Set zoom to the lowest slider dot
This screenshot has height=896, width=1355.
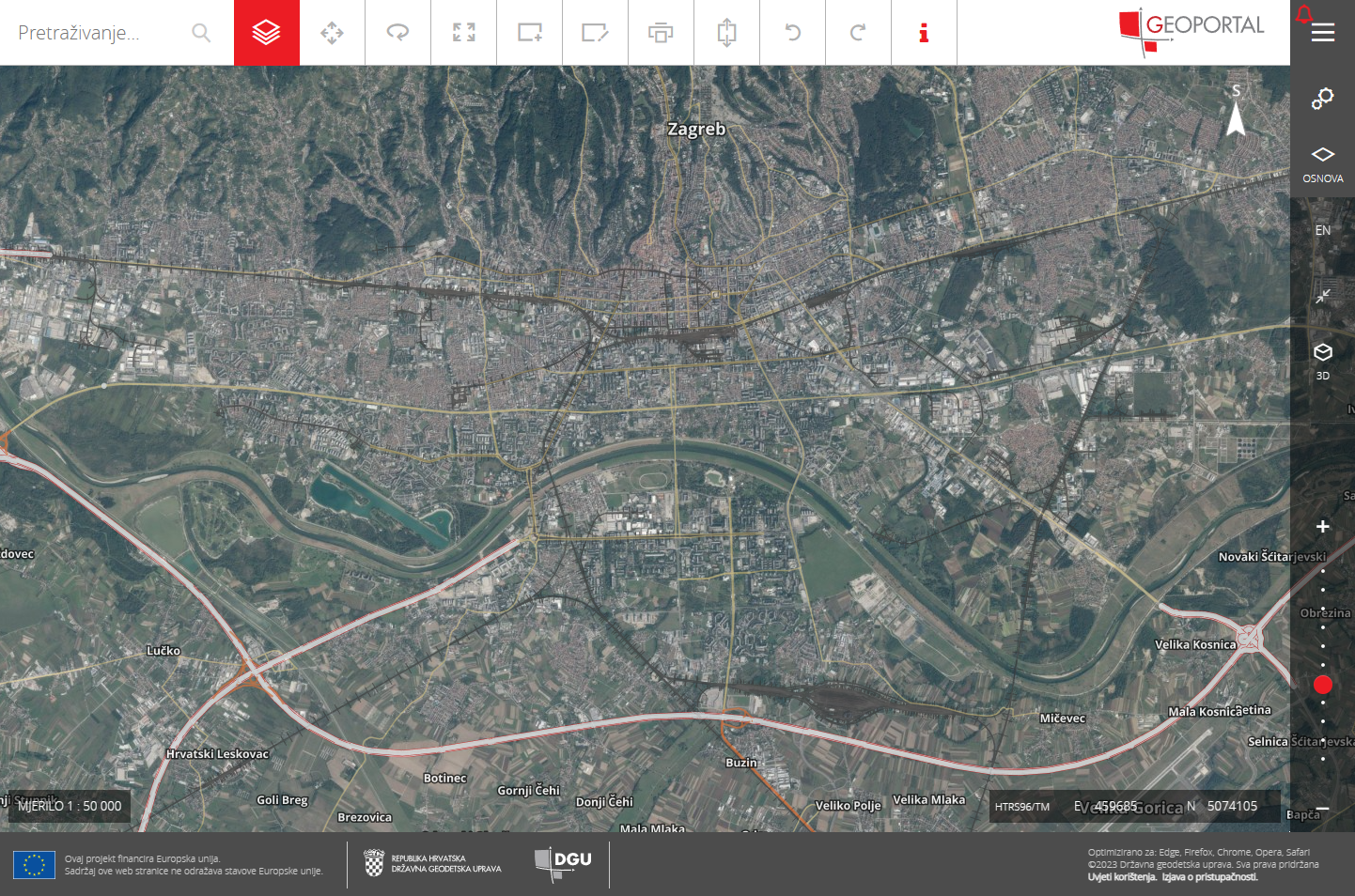(1323, 759)
